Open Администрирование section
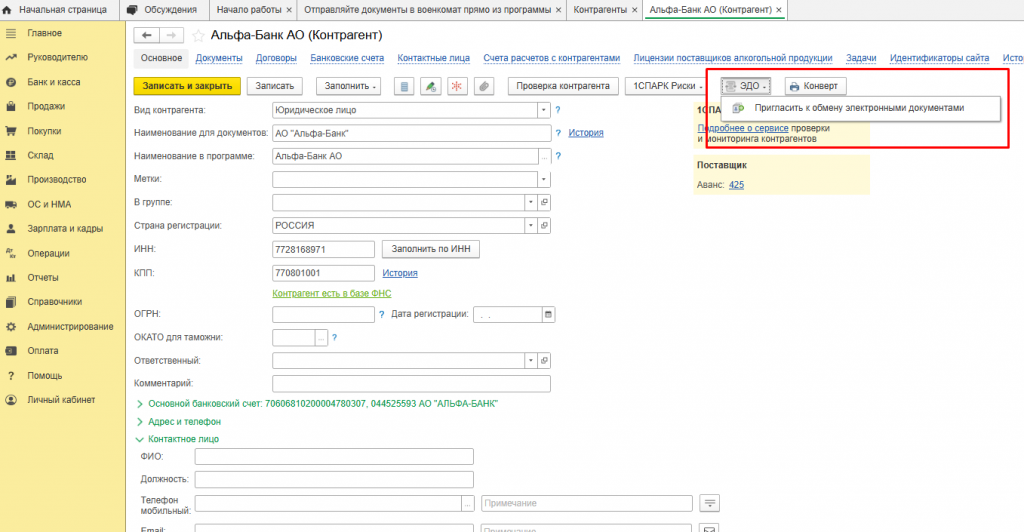The width and height of the screenshot is (1024, 532). [70, 326]
